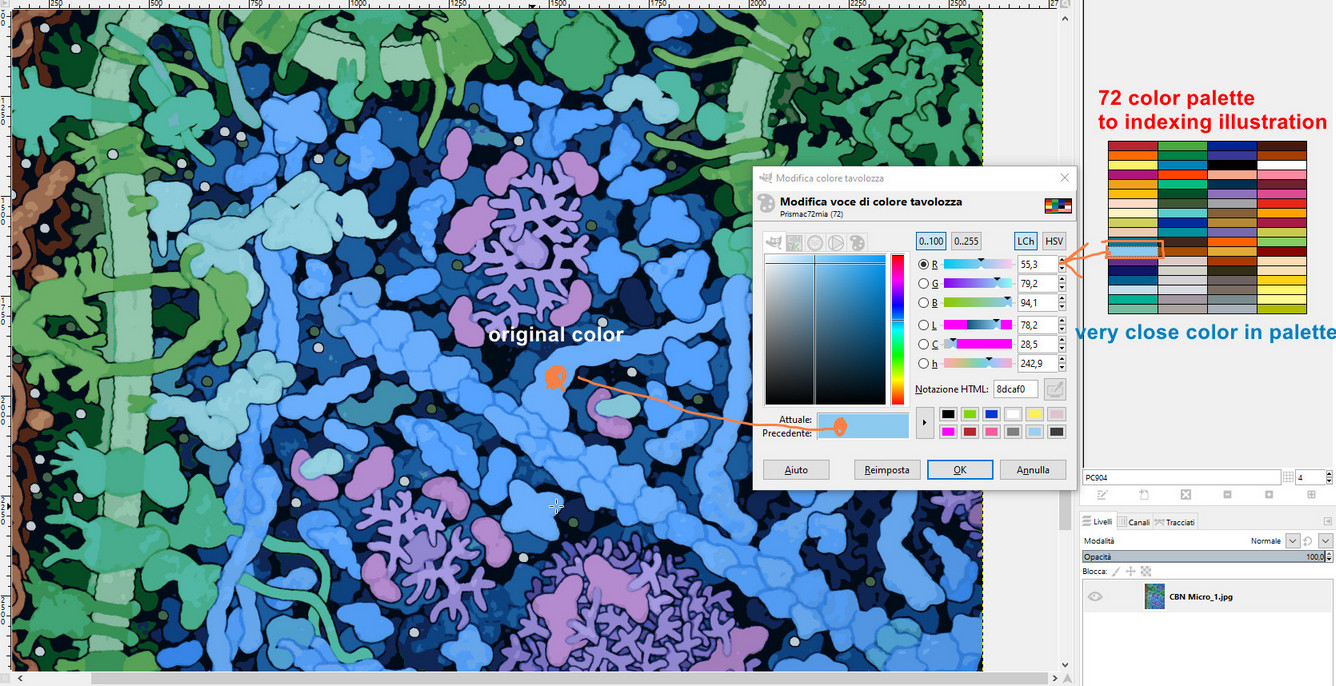Select the R channel radio button
The width and height of the screenshot is (1336, 686).
[x=924, y=264]
